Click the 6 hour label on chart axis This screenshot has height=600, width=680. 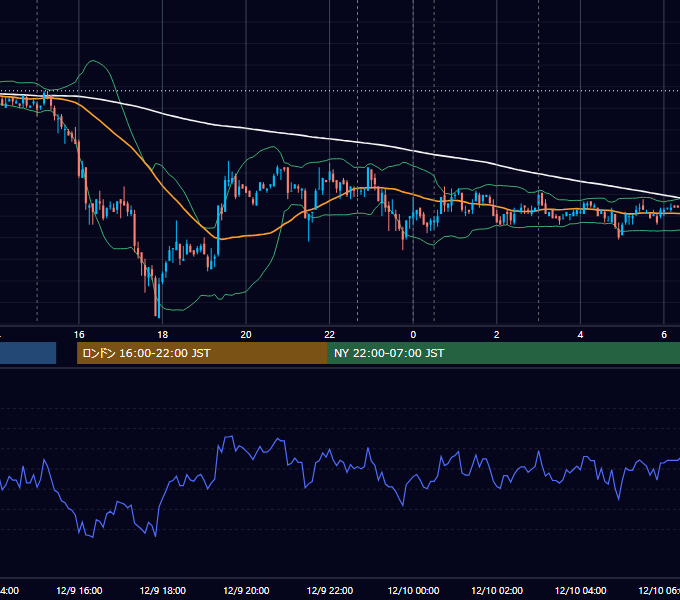664,335
